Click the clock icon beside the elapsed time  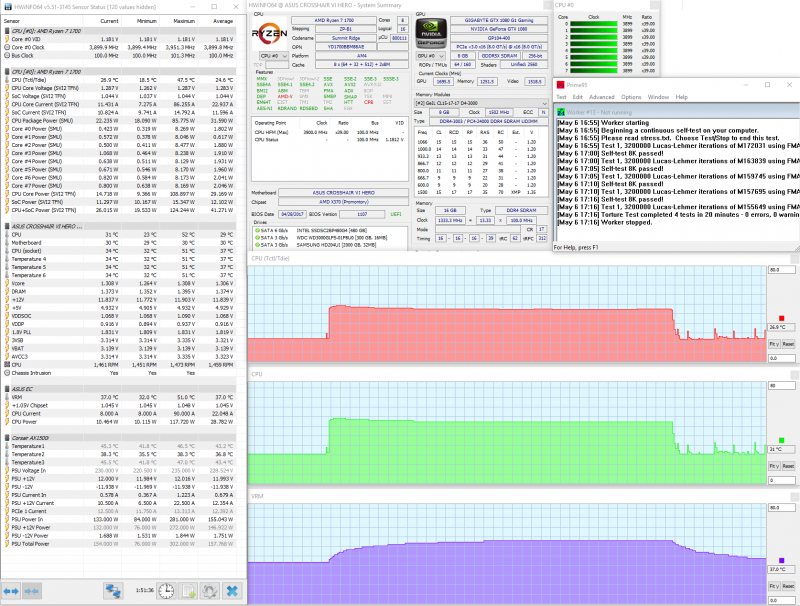166,591
